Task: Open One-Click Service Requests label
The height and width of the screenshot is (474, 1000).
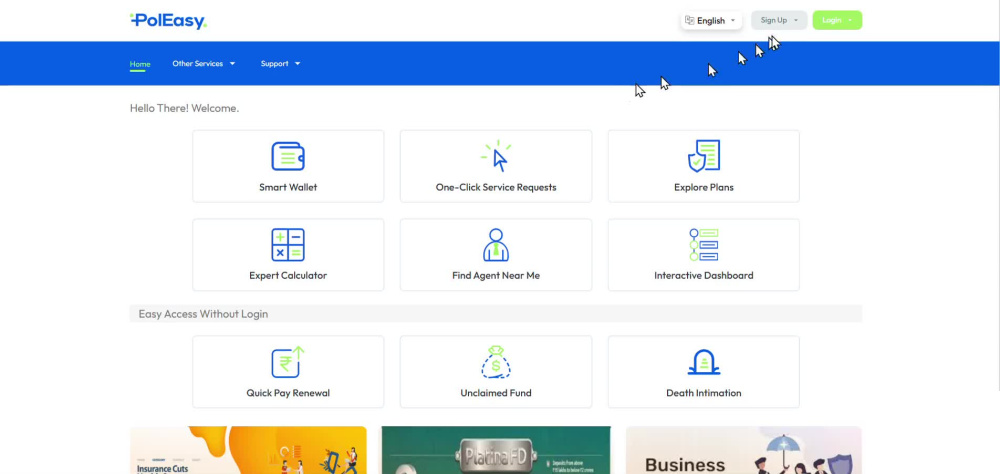Action: 496,188
